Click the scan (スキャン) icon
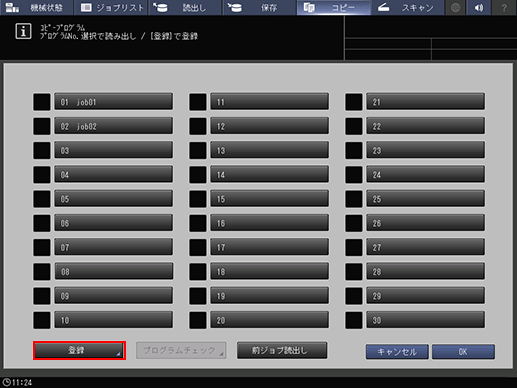The image size is (517, 388). click(x=383, y=7)
